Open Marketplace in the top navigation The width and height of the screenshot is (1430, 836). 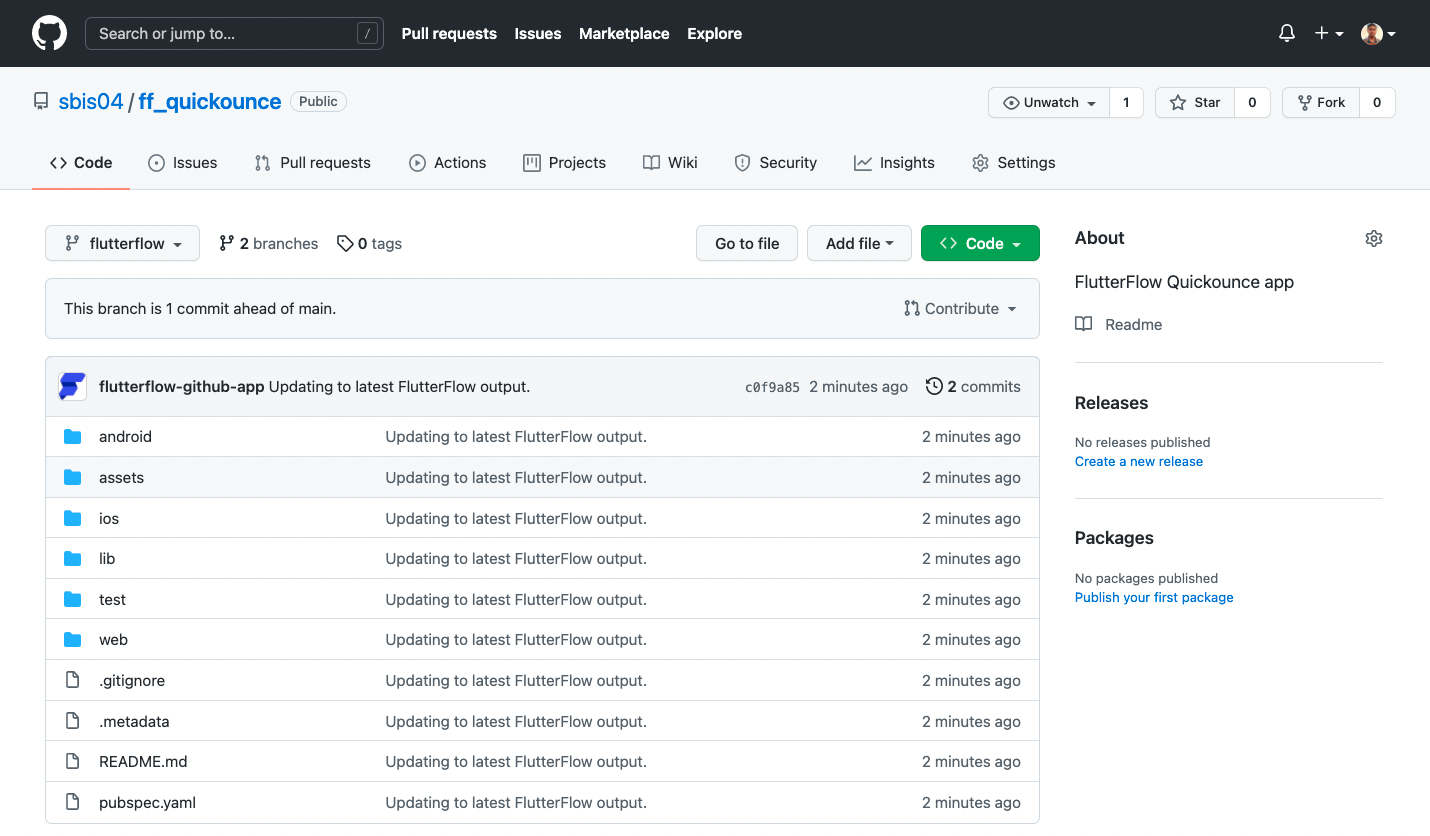[x=624, y=33]
